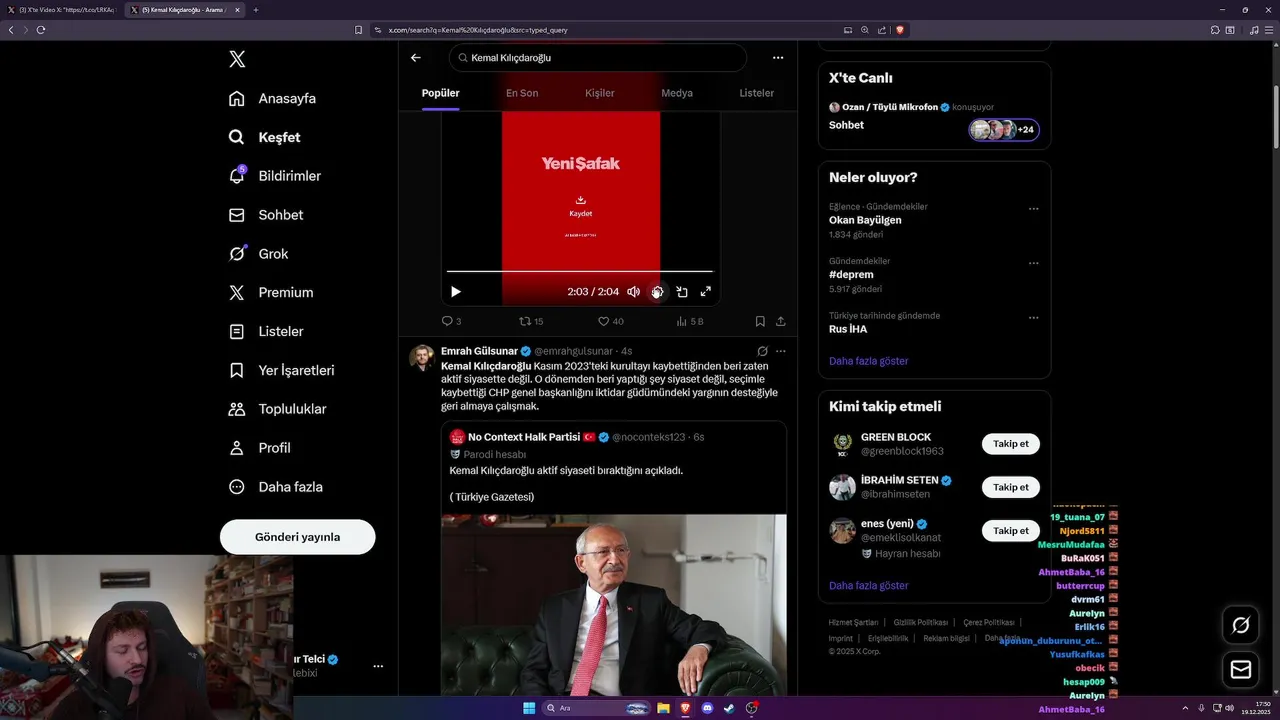Click the Grok icon on Emrah Gülsunar's post
Image resolution: width=1280 pixels, height=720 pixels.
(x=762, y=351)
